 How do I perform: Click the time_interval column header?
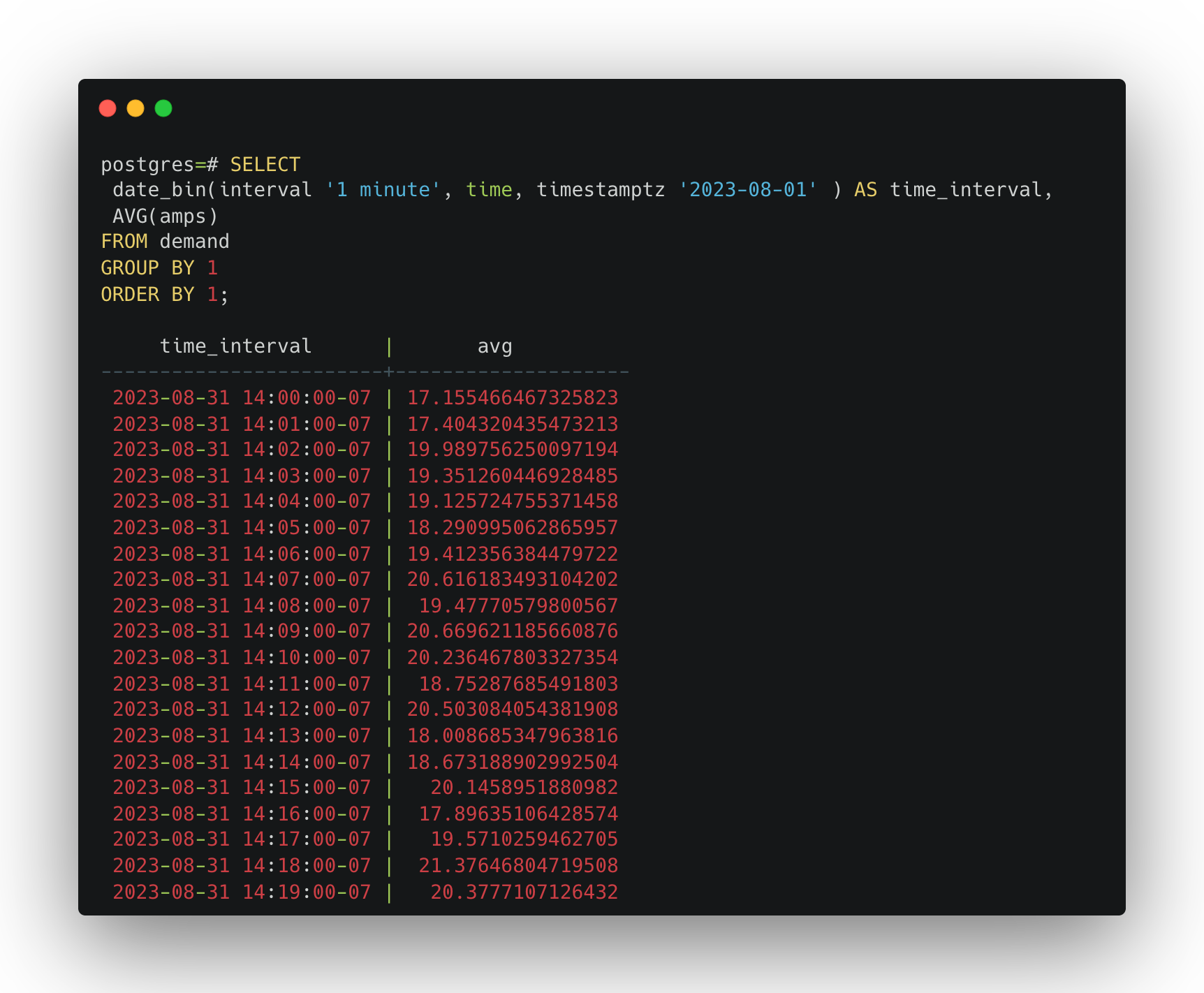(235, 346)
